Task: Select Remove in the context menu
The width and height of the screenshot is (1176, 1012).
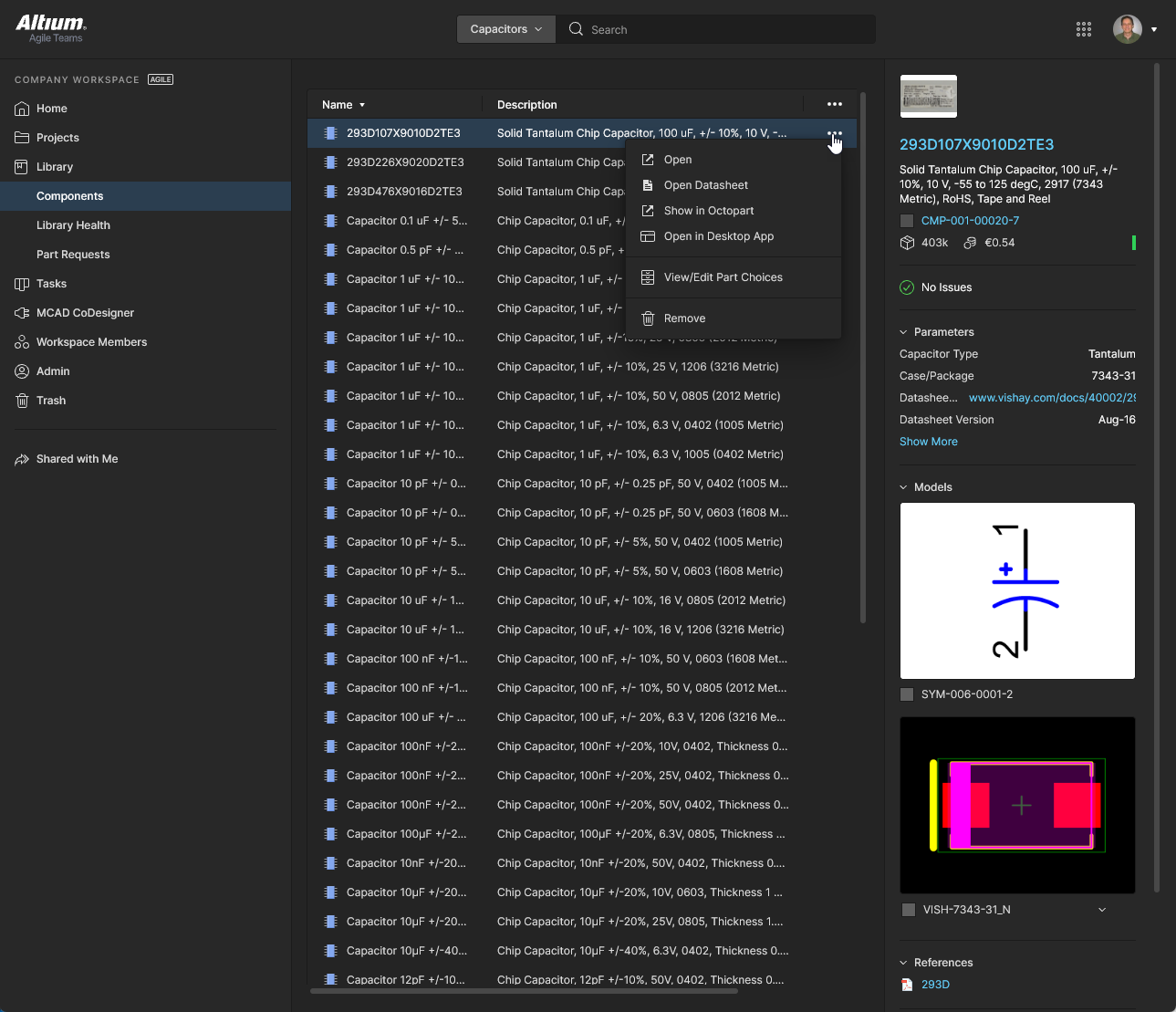Action: [684, 318]
